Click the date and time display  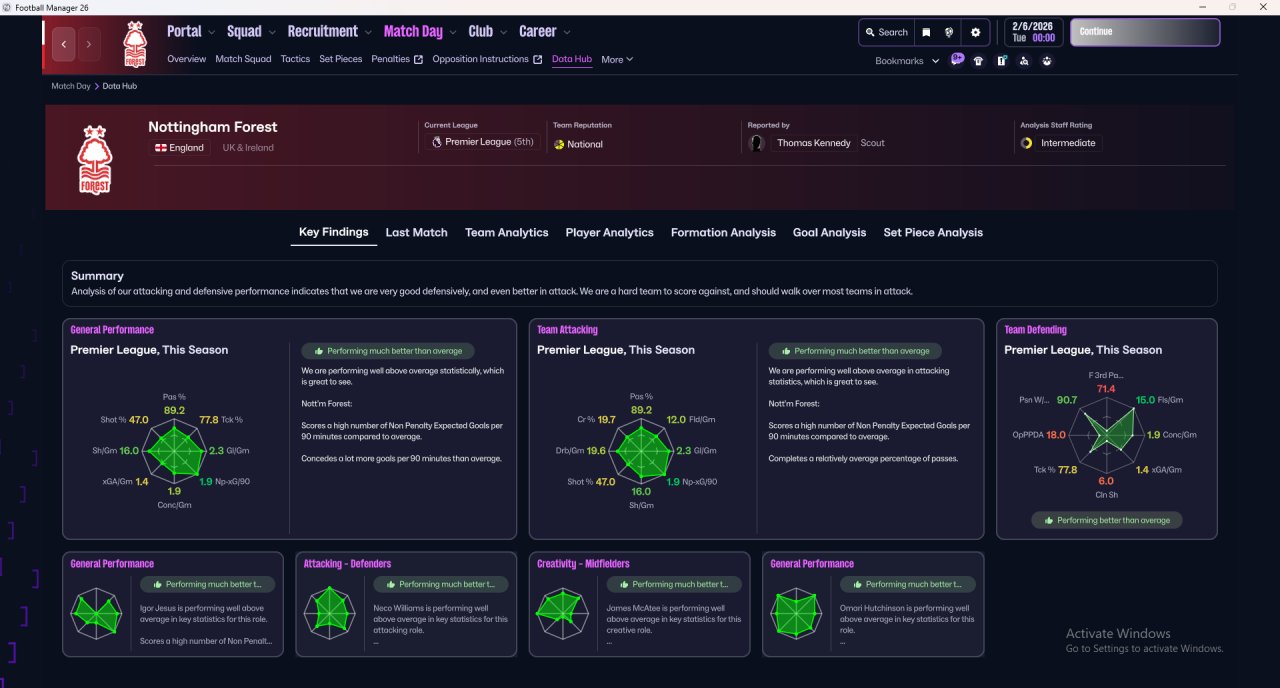click(x=1033, y=32)
